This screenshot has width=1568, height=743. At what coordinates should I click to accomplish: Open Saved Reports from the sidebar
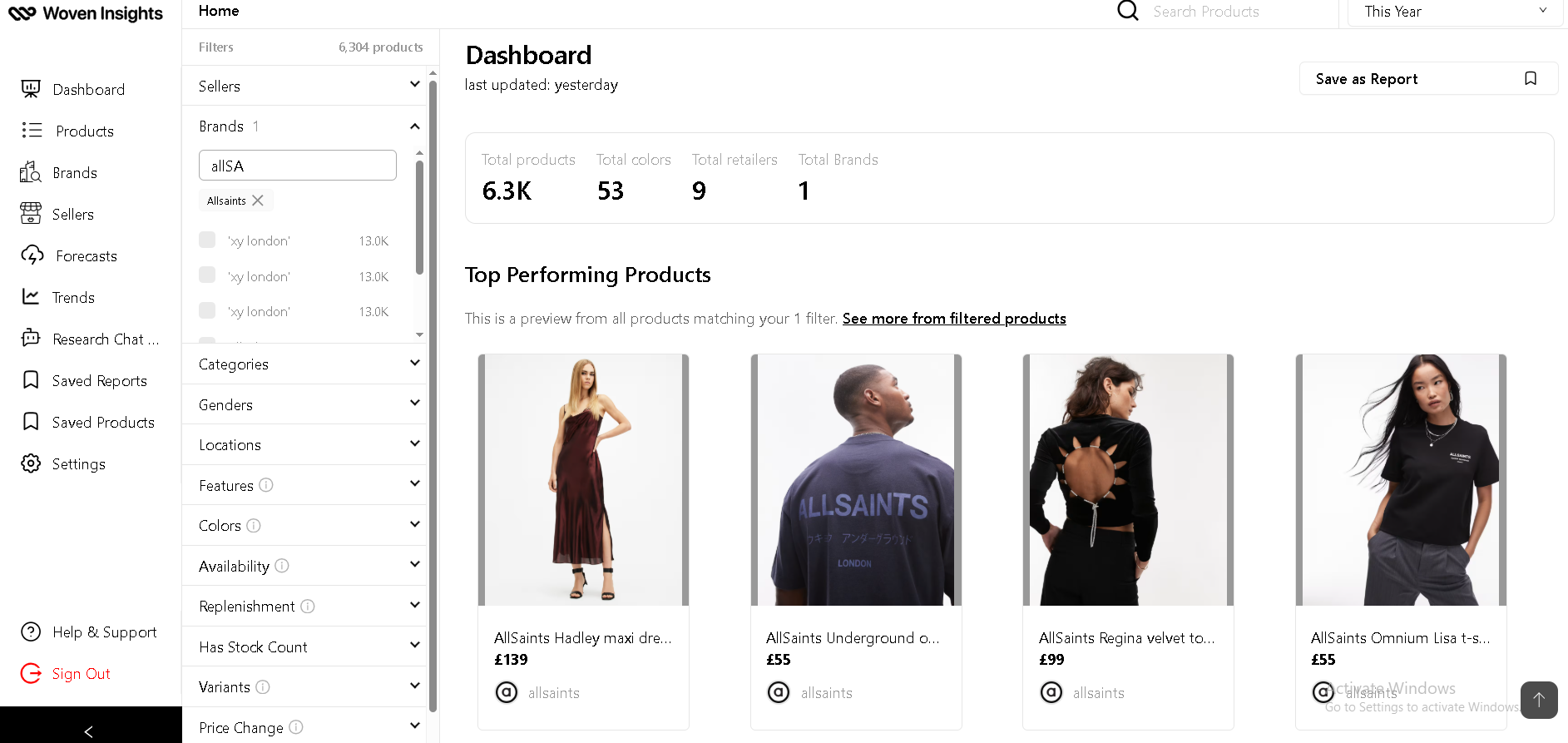(99, 380)
